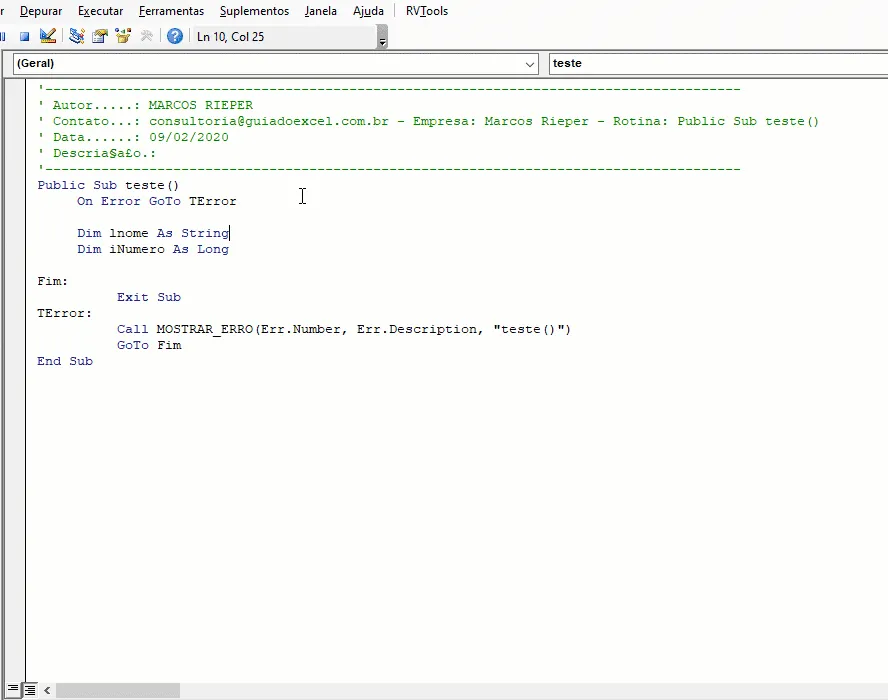Click the 'TError:' label line
888x700 pixels.
click(65, 313)
